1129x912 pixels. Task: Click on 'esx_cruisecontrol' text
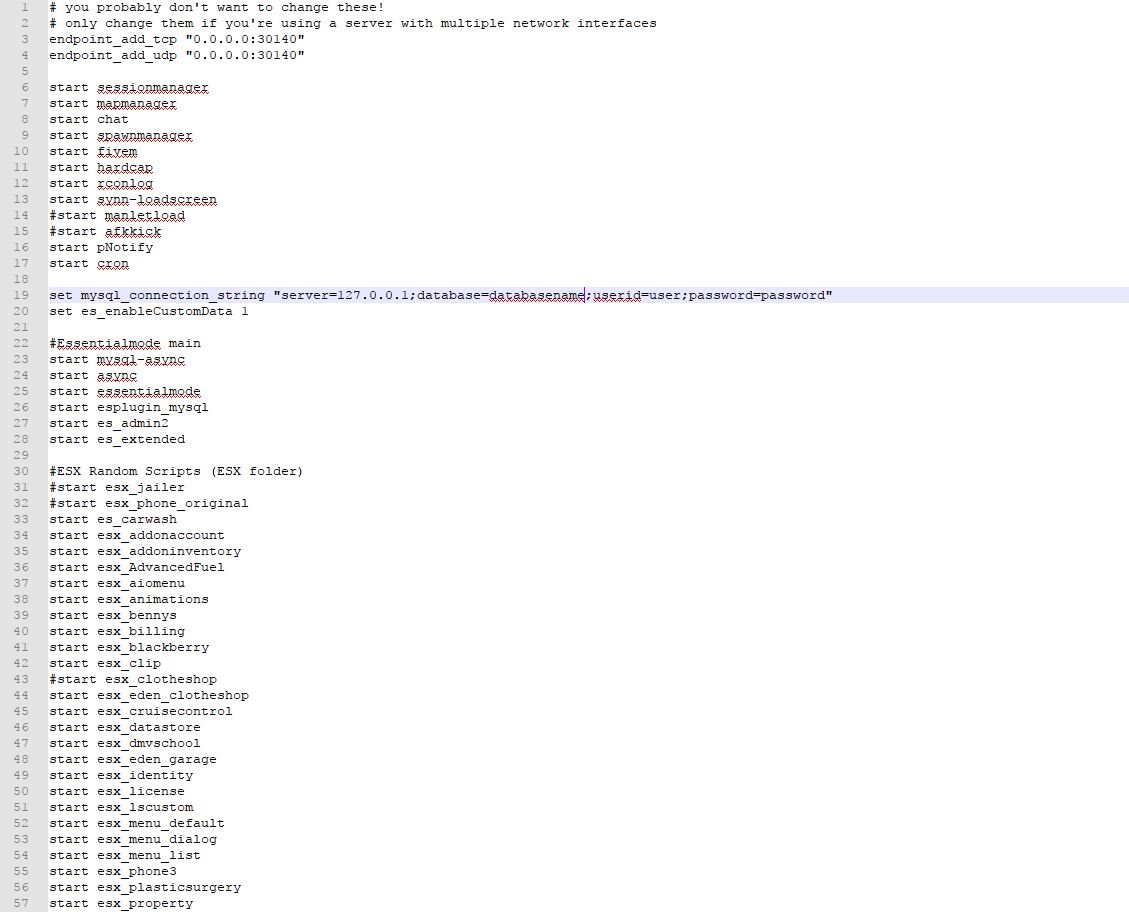coord(165,711)
